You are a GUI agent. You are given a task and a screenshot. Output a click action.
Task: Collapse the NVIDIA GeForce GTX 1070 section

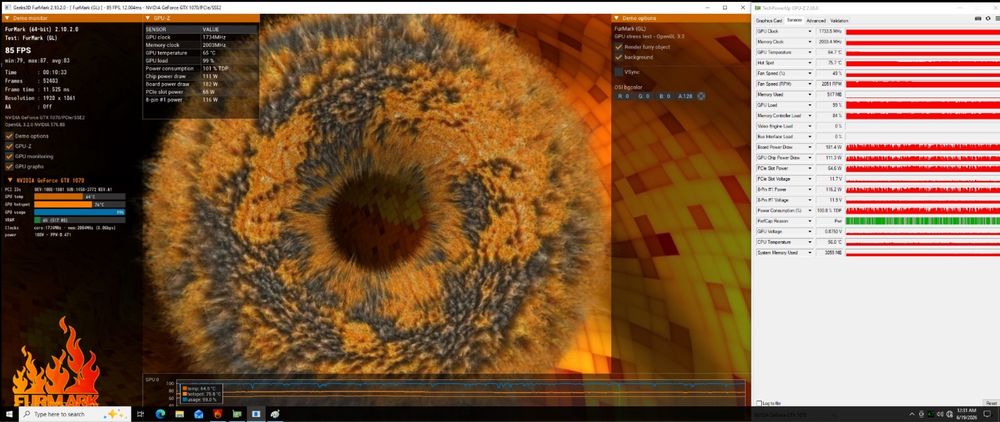pyautogui.click(x=10, y=180)
